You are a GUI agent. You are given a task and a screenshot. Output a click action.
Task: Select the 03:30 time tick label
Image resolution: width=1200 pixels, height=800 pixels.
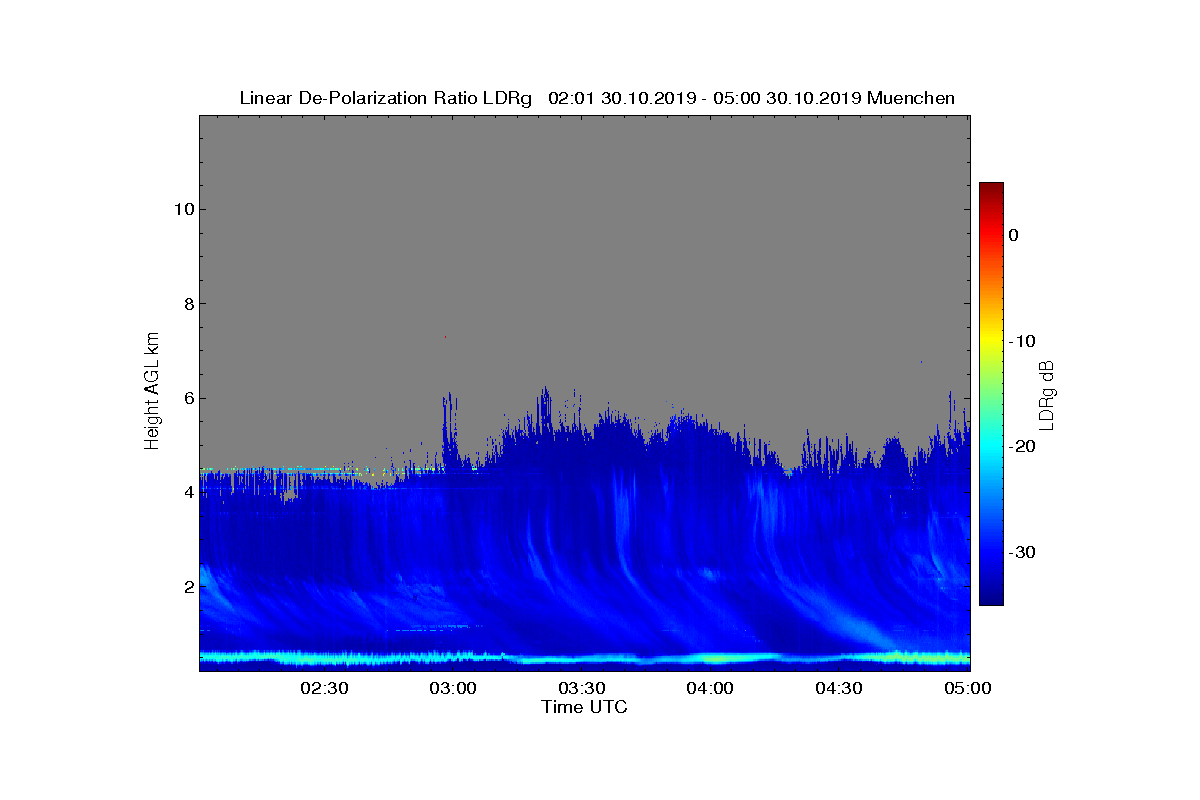tap(582, 688)
